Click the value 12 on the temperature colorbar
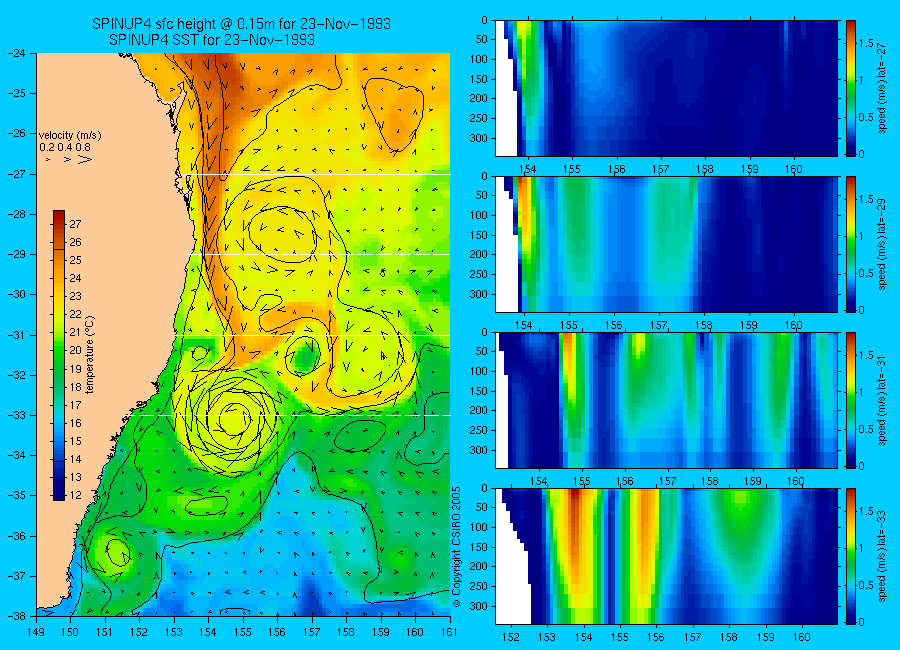This screenshot has height=650, width=900. coord(75,495)
